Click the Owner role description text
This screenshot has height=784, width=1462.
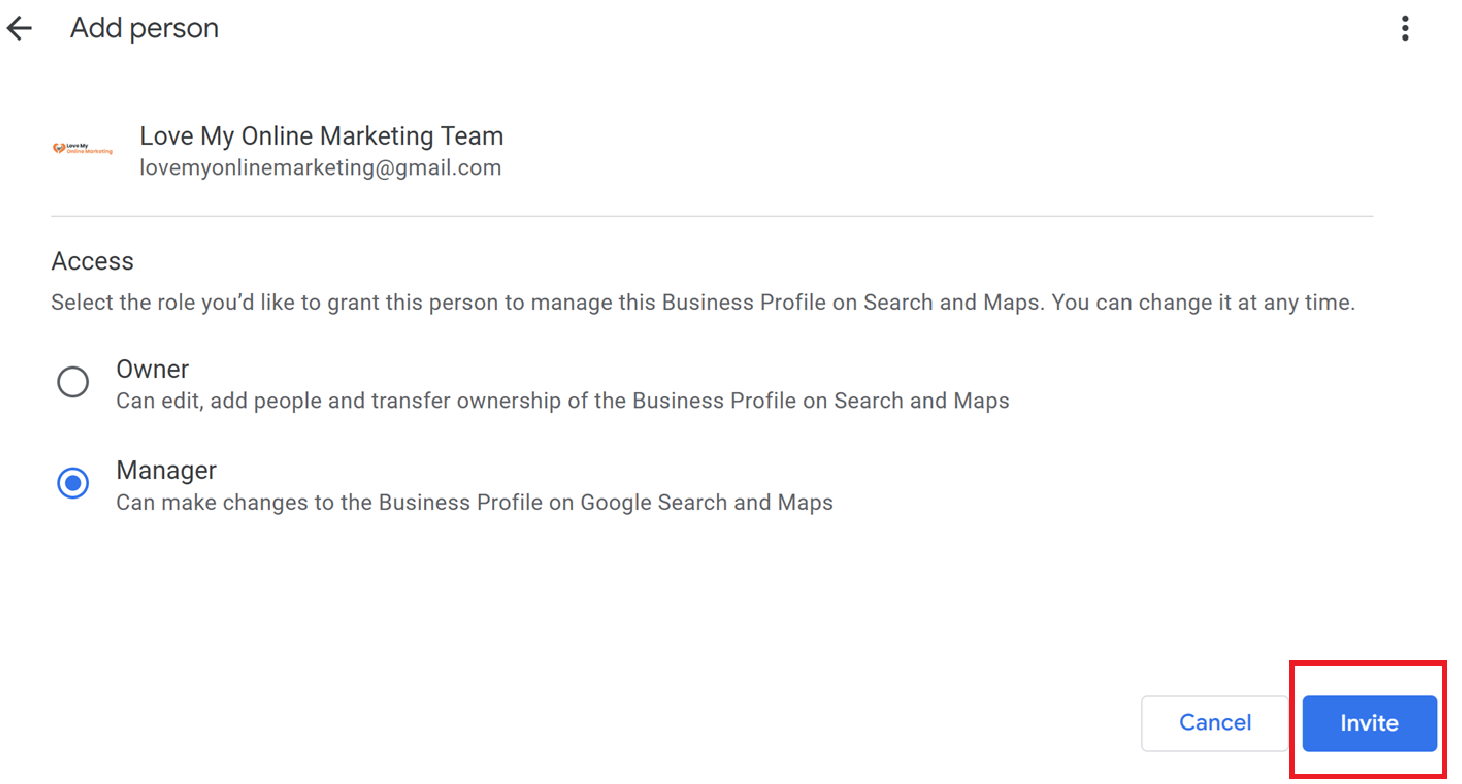click(563, 402)
